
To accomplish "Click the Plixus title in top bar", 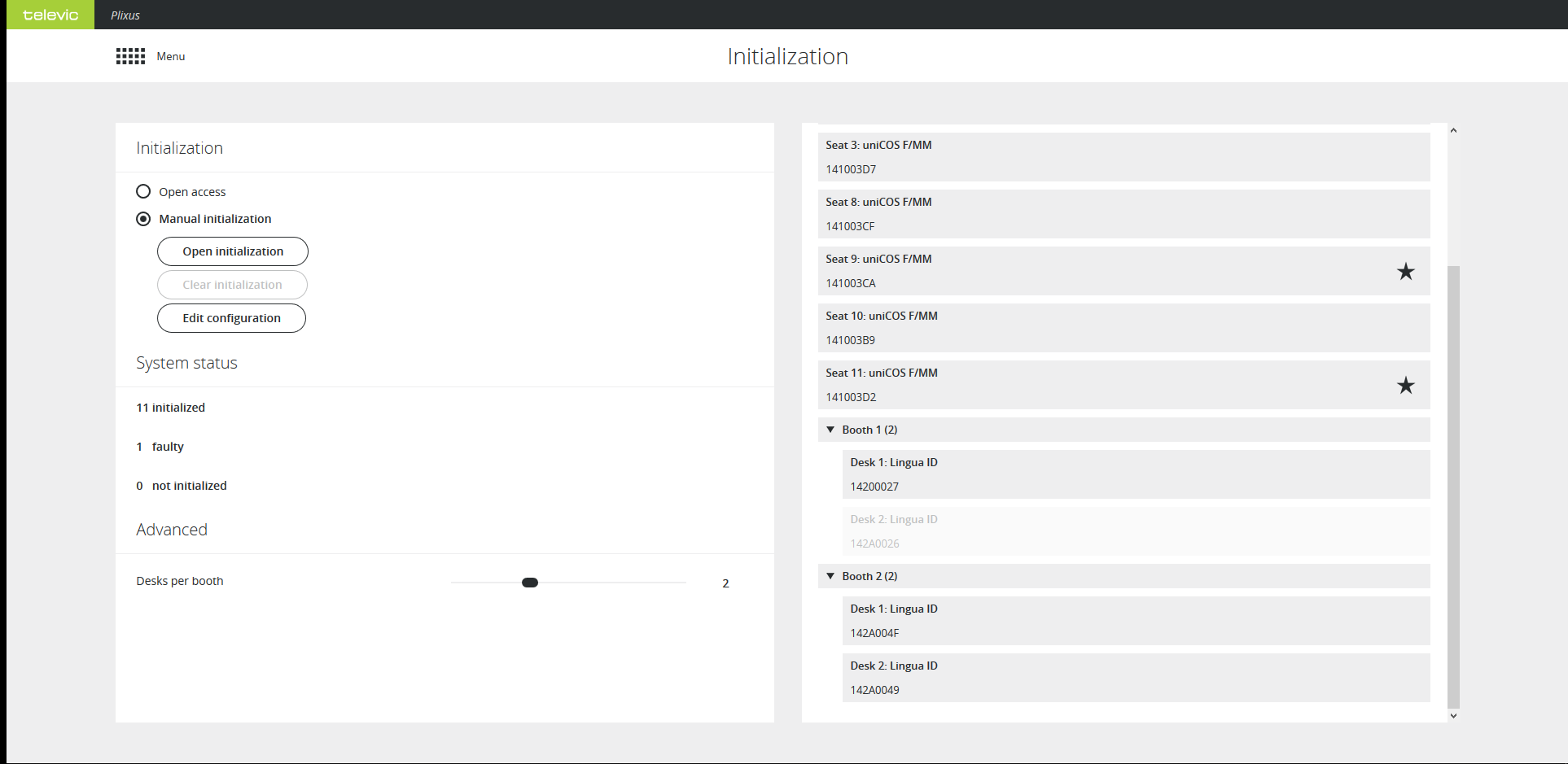I will (125, 15).
